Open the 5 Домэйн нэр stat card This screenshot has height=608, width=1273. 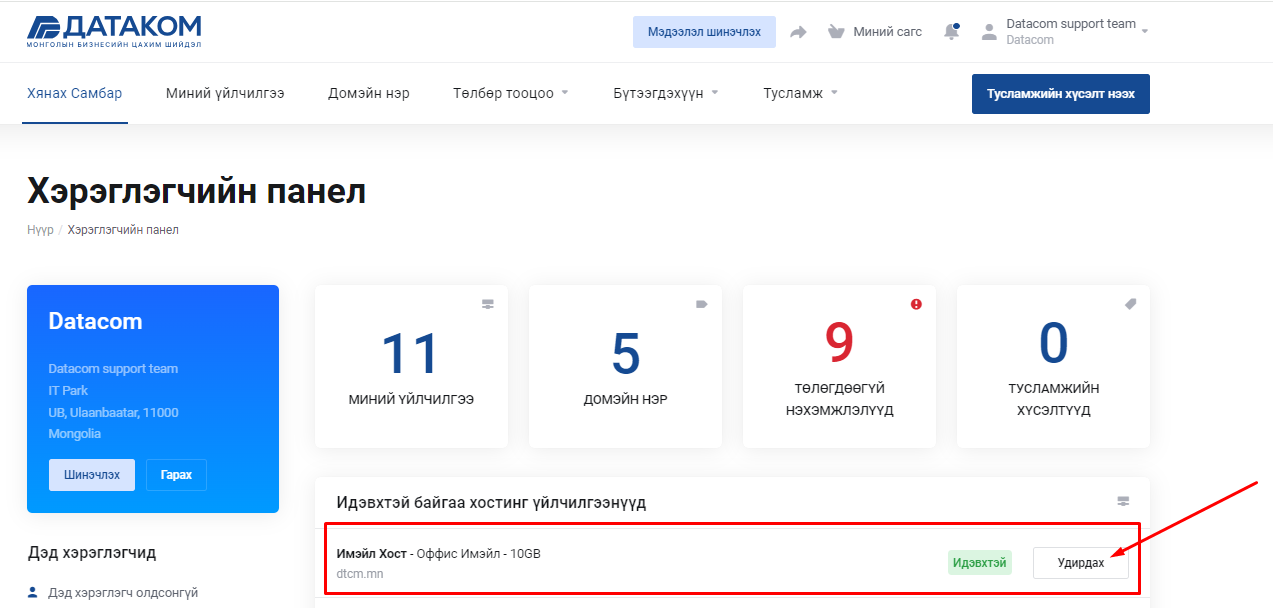click(625, 367)
